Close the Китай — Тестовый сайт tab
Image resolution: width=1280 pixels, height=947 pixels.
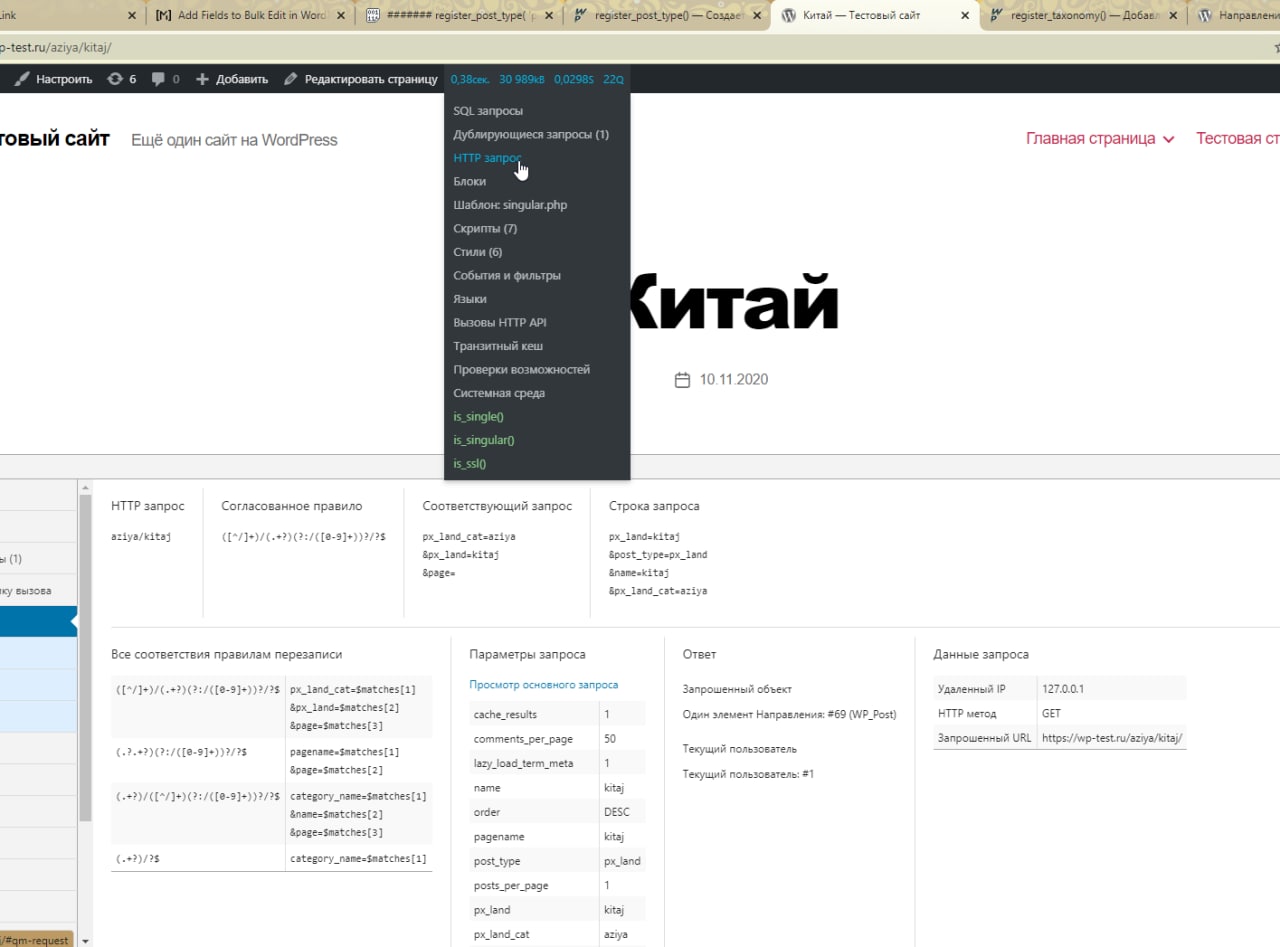click(x=965, y=16)
